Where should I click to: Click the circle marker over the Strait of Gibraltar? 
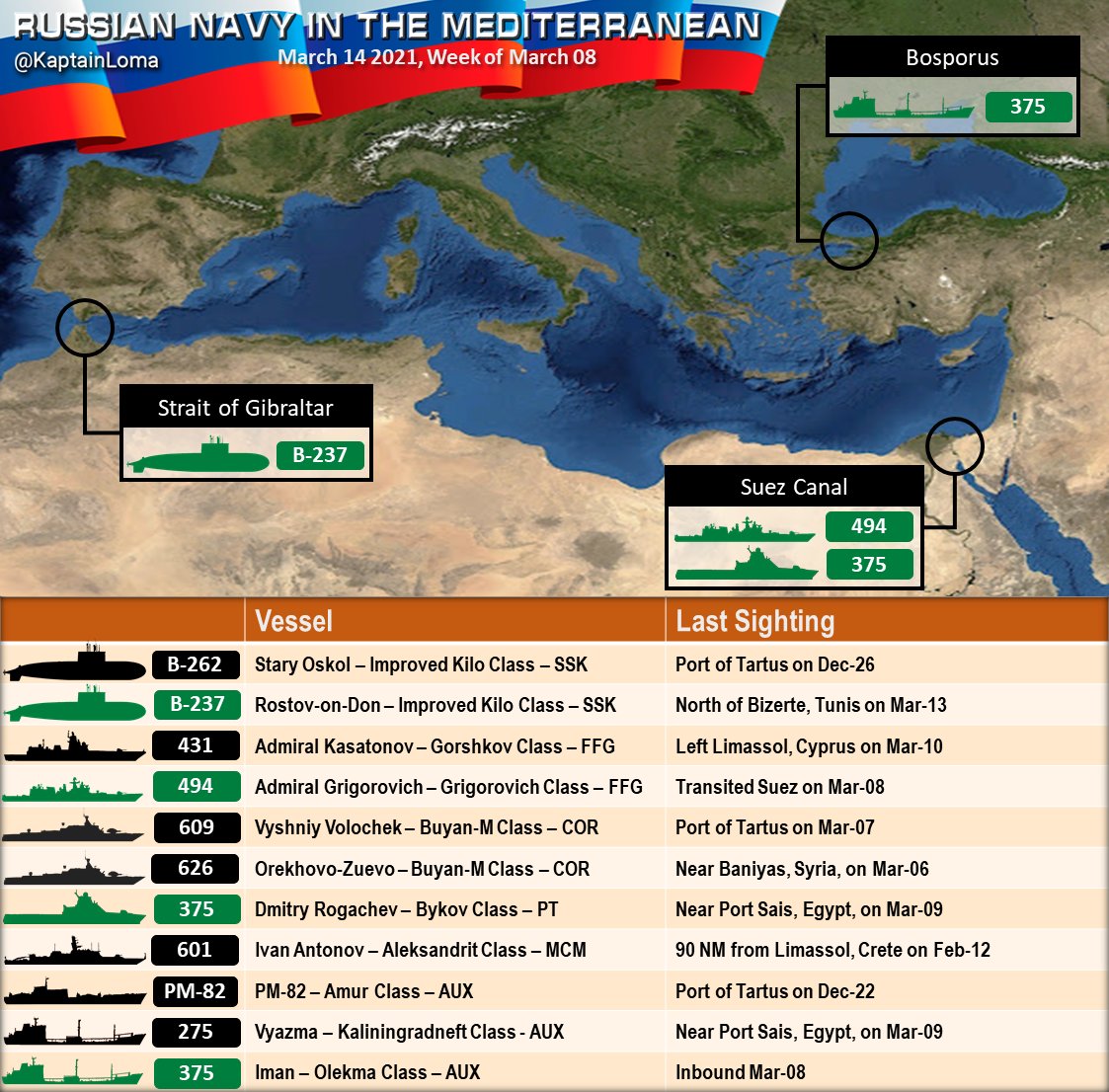click(x=85, y=328)
